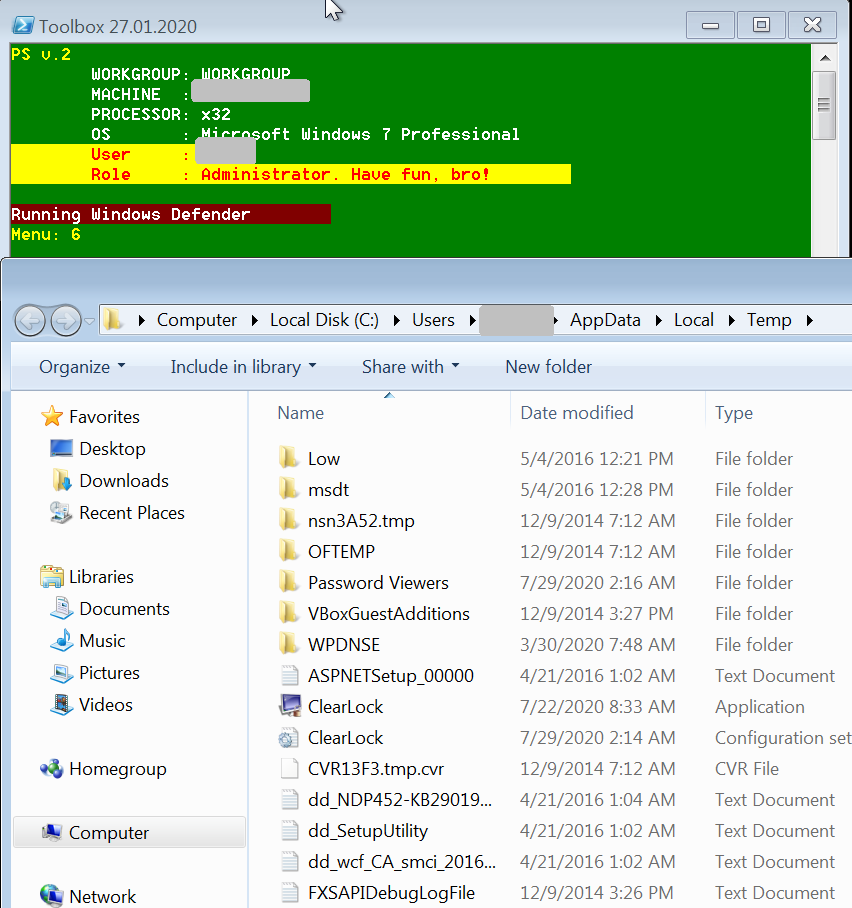The image size is (852, 908).
Task: Select the VBoxGuestAdditions folder icon
Action: click(x=289, y=613)
